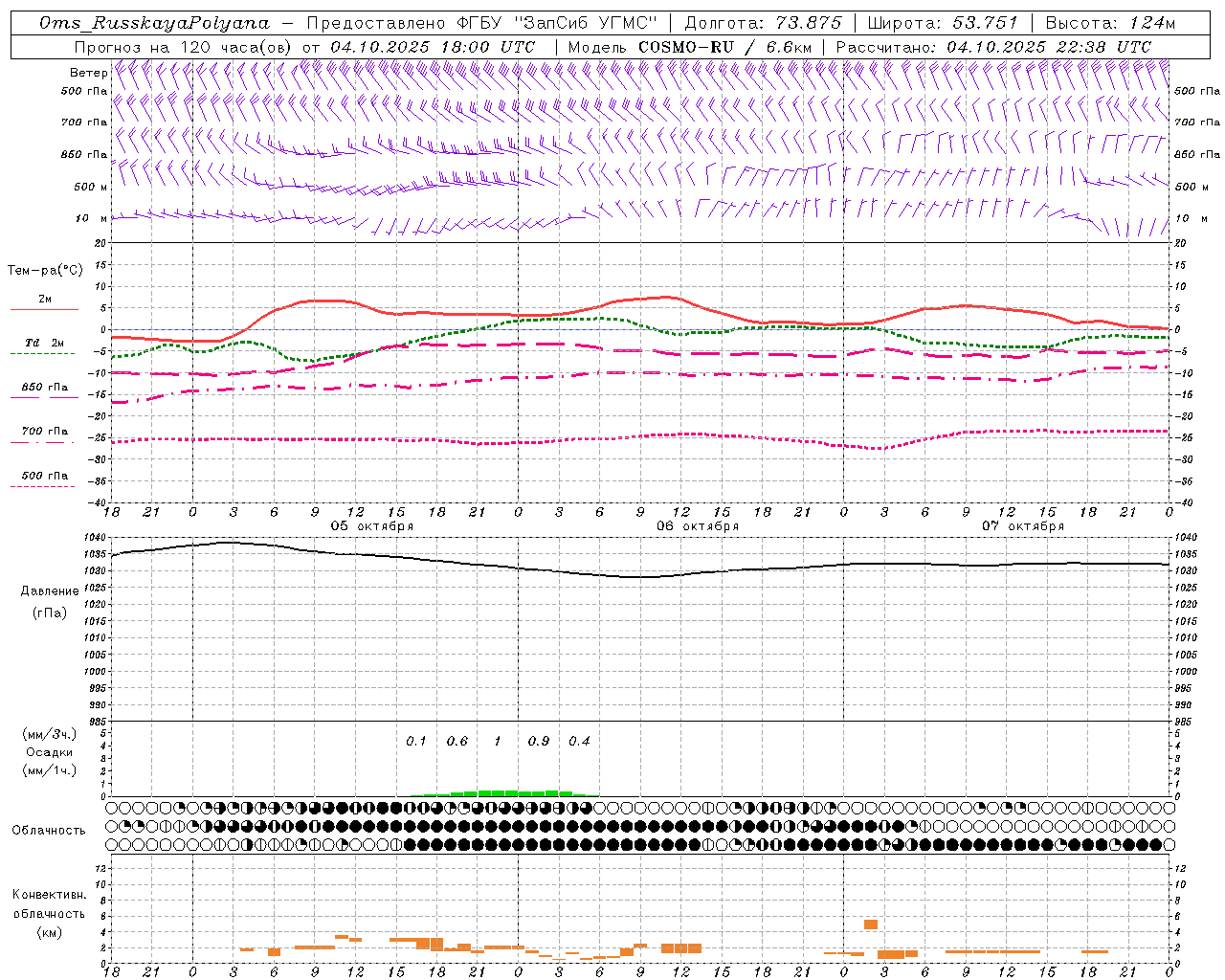
Task: Click the 07 октября date label
Action: 1023,525
